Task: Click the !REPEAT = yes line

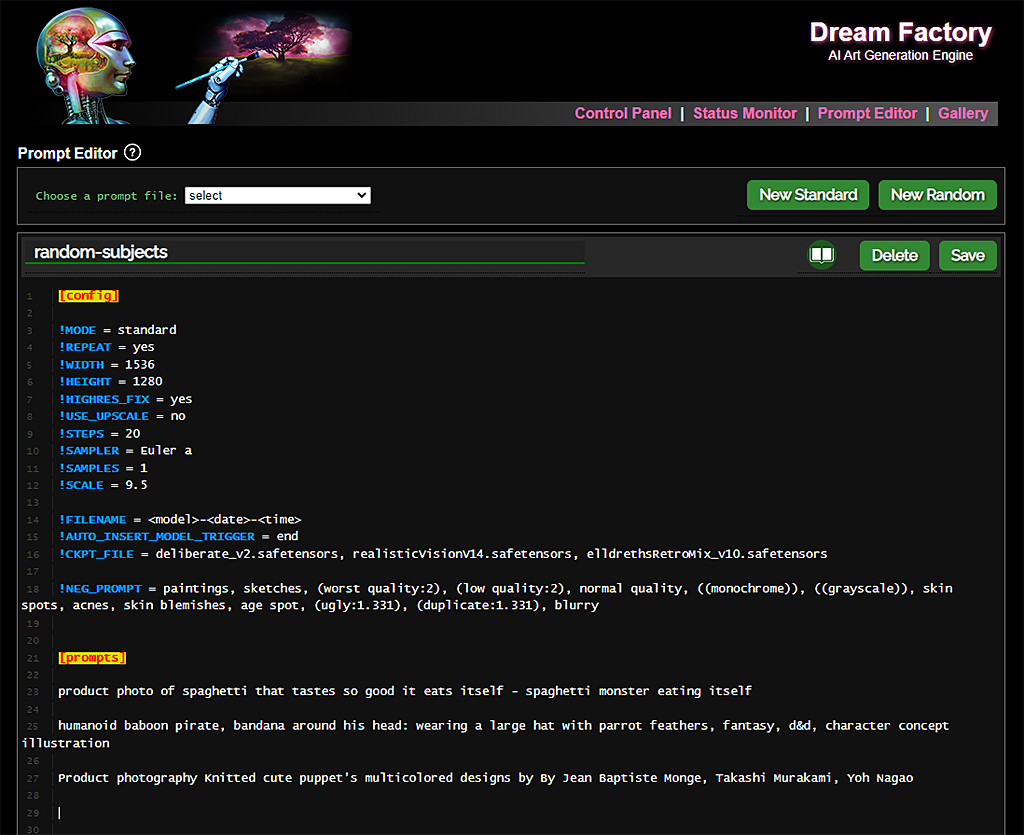Action: [x=106, y=347]
